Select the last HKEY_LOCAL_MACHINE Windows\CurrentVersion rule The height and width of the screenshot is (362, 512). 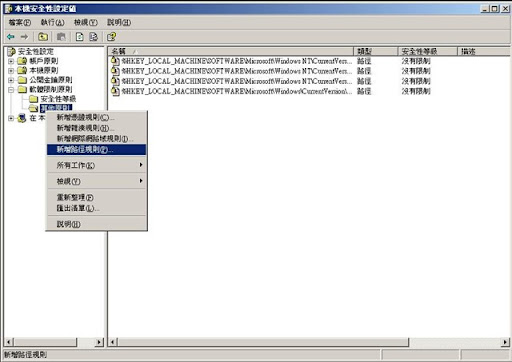[x=232, y=91]
